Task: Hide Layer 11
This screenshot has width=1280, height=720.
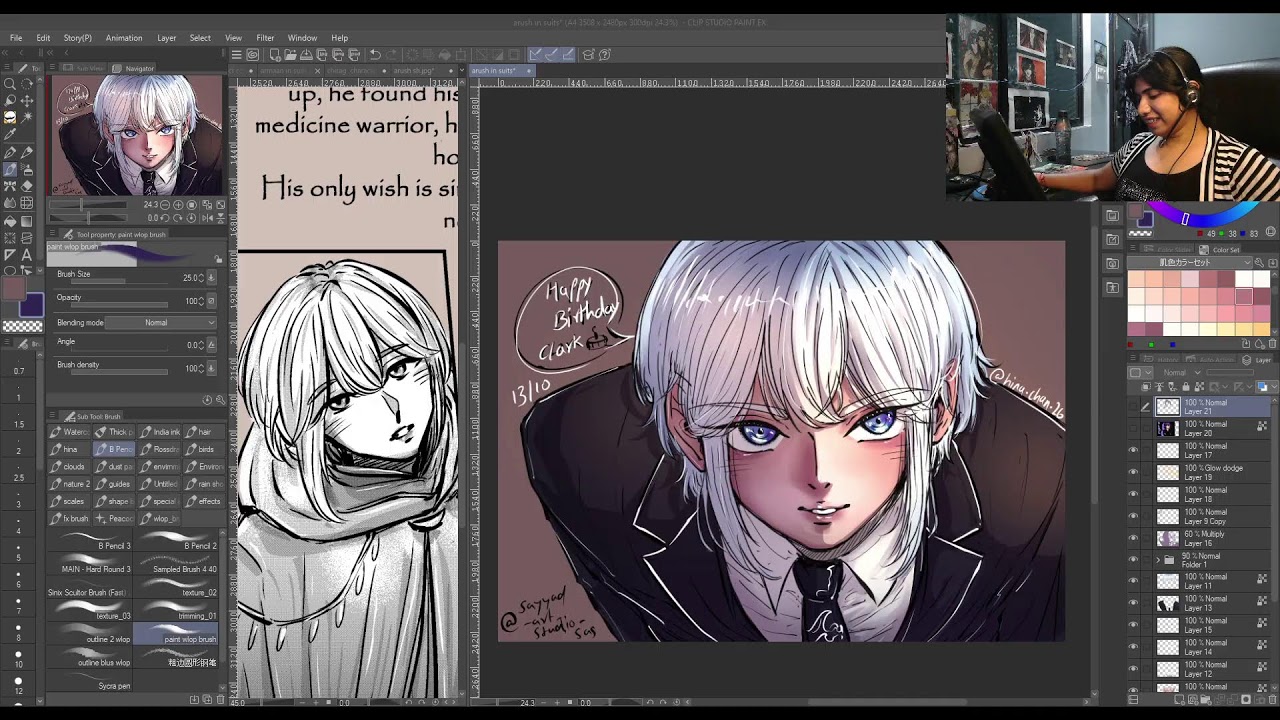Action: pyautogui.click(x=1133, y=581)
